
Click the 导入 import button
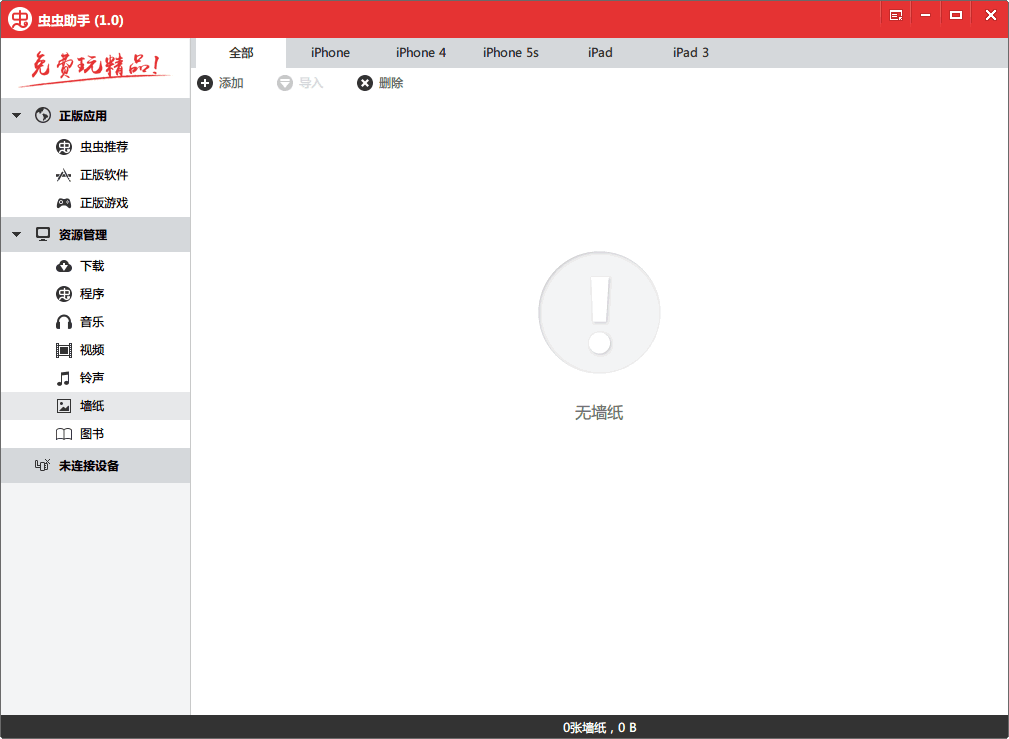[x=300, y=83]
